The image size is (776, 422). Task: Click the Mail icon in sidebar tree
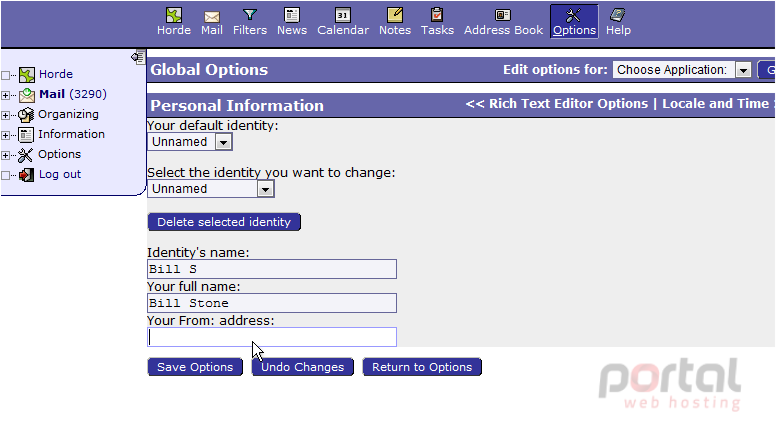(27, 94)
